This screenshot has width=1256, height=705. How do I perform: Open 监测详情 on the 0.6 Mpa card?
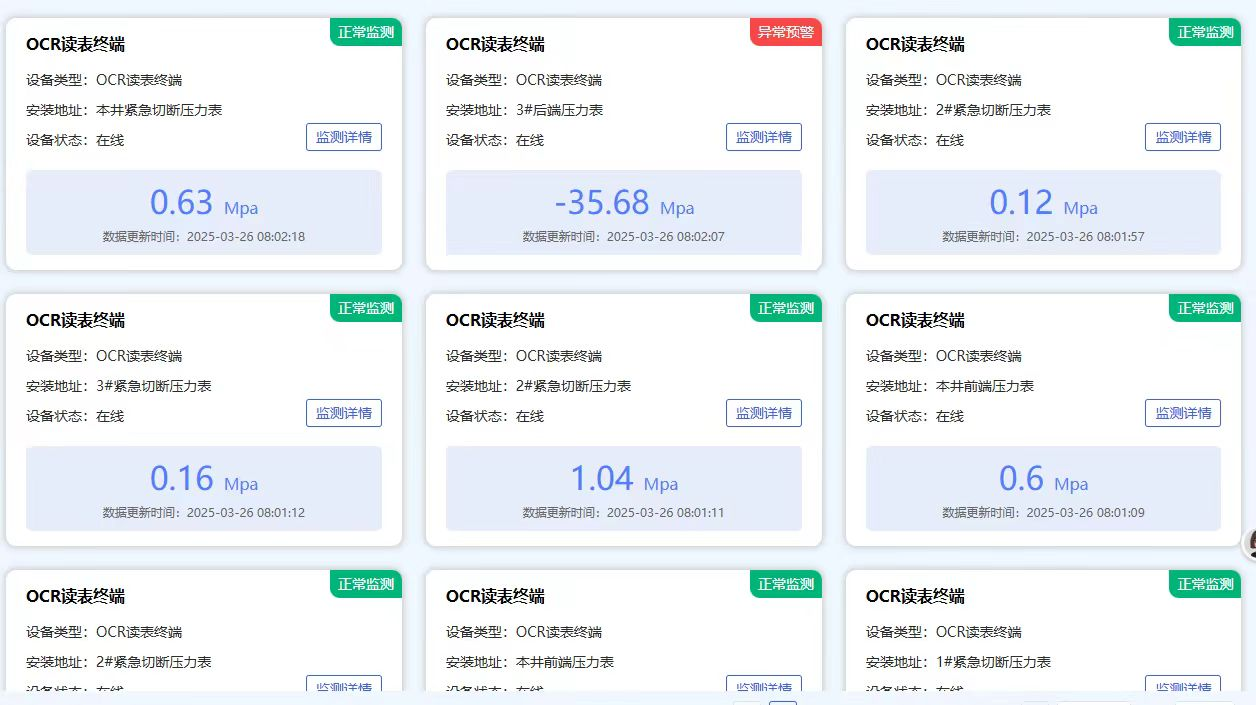[x=1182, y=414]
